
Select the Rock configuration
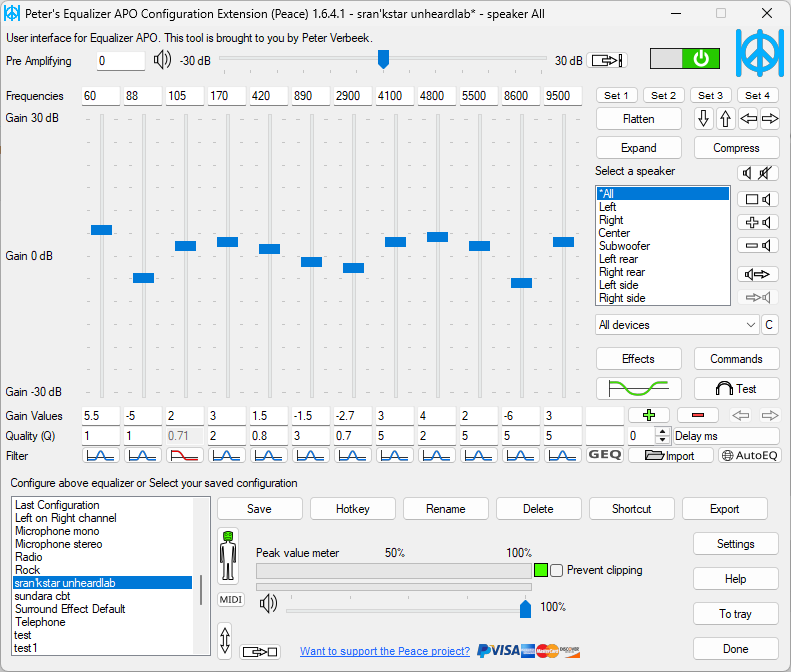click(x=102, y=570)
